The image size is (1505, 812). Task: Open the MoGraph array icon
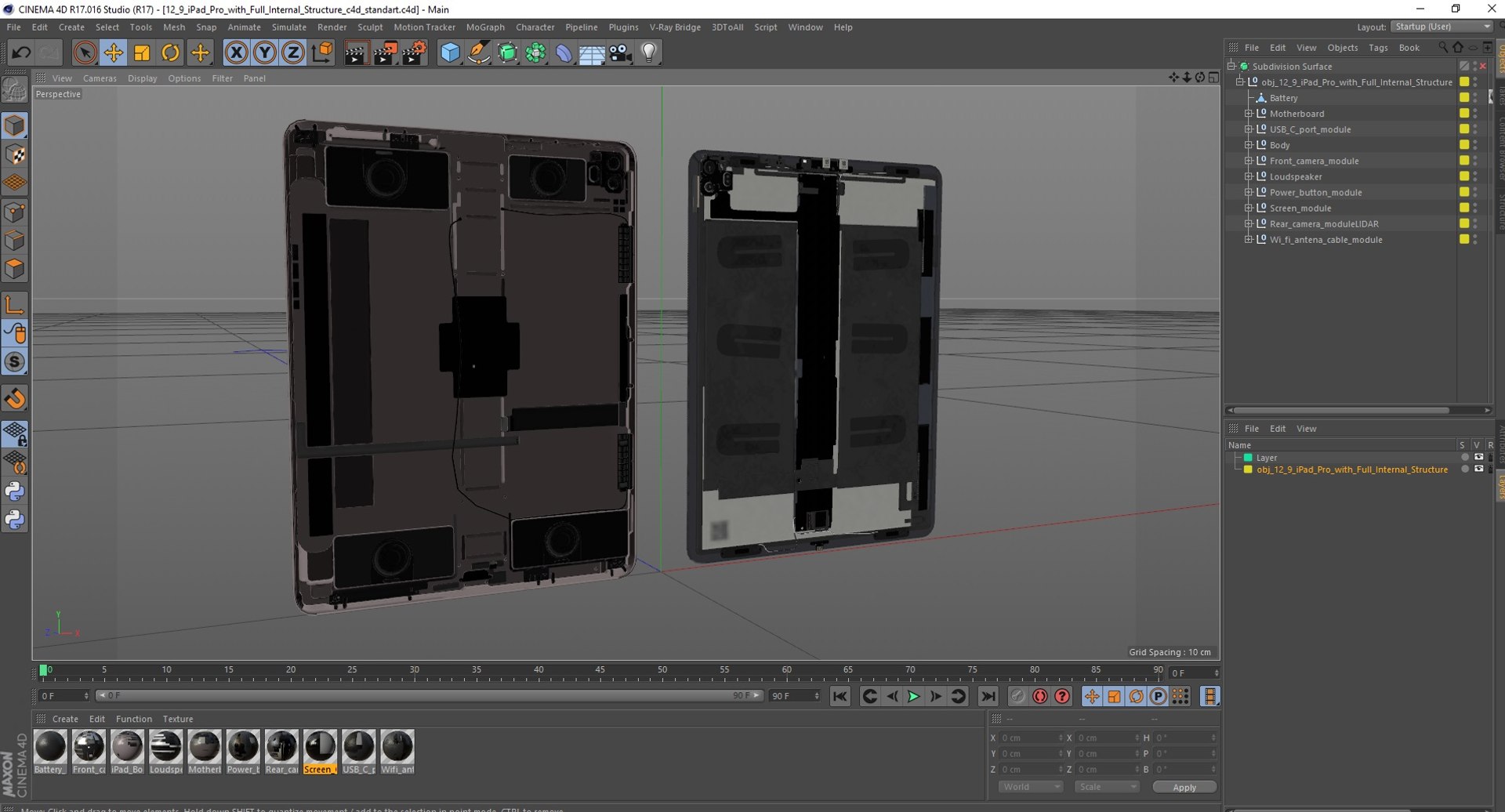(x=535, y=53)
